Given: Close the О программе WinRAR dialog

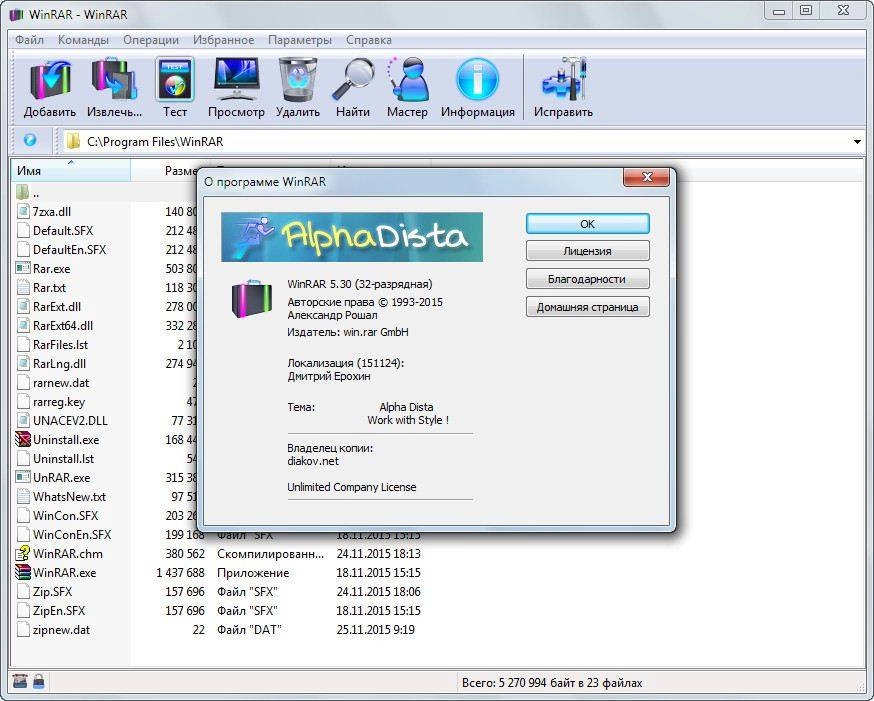Looking at the screenshot, I should tap(647, 177).
